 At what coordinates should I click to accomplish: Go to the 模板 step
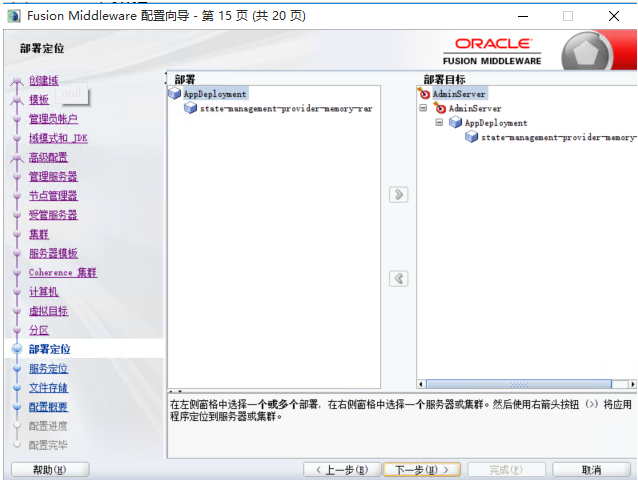pos(39,100)
